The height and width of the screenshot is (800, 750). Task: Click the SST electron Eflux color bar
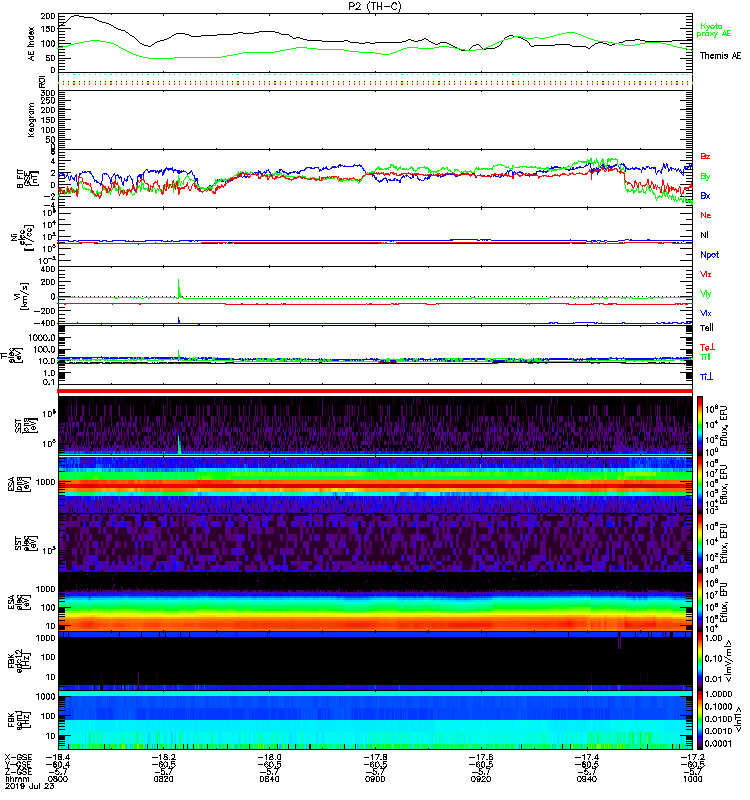[700, 543]
